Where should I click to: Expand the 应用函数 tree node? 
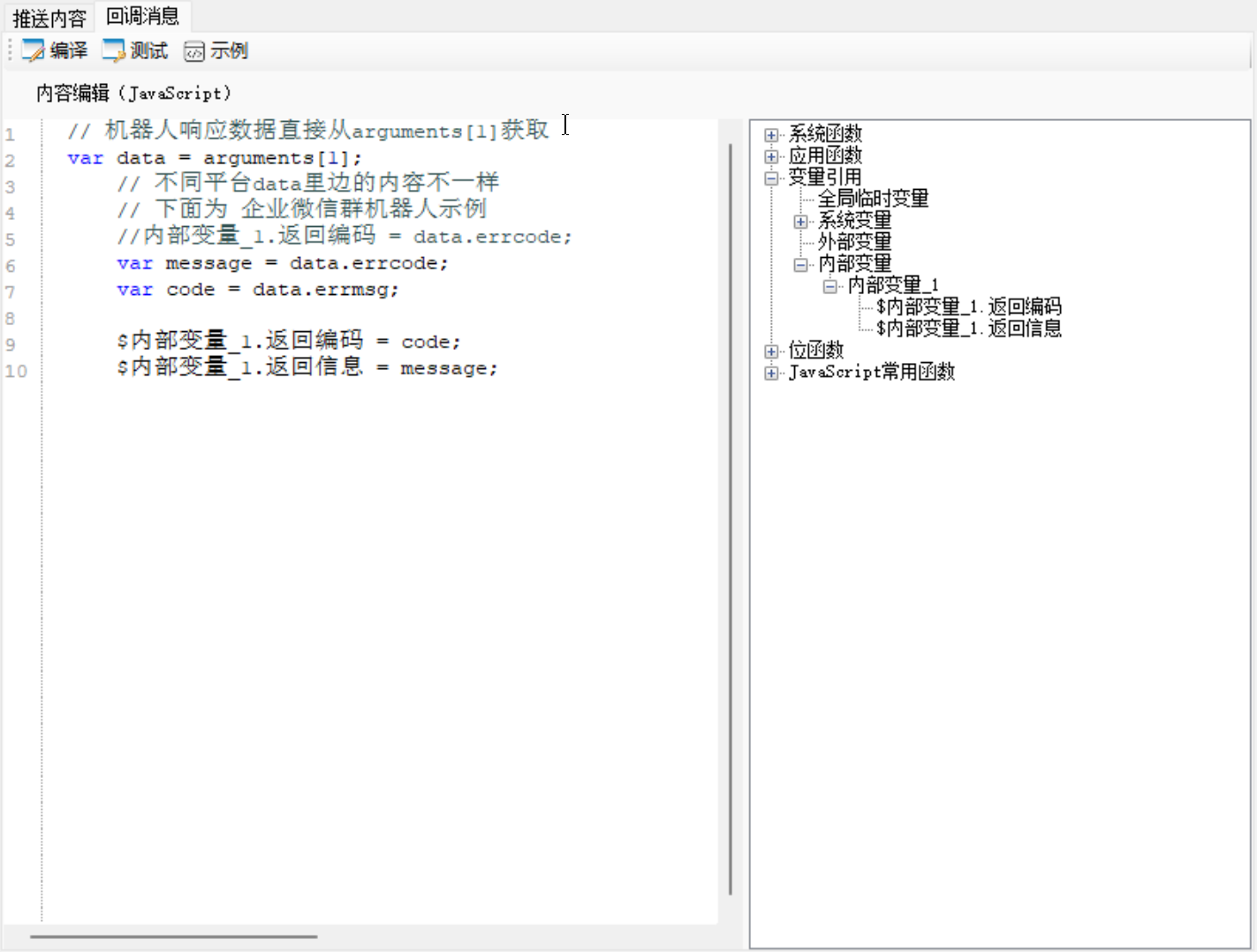(771, 156)
